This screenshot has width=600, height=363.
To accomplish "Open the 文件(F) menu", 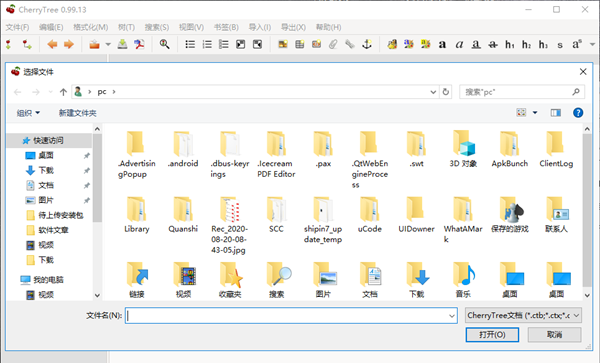I will (17, 27).
